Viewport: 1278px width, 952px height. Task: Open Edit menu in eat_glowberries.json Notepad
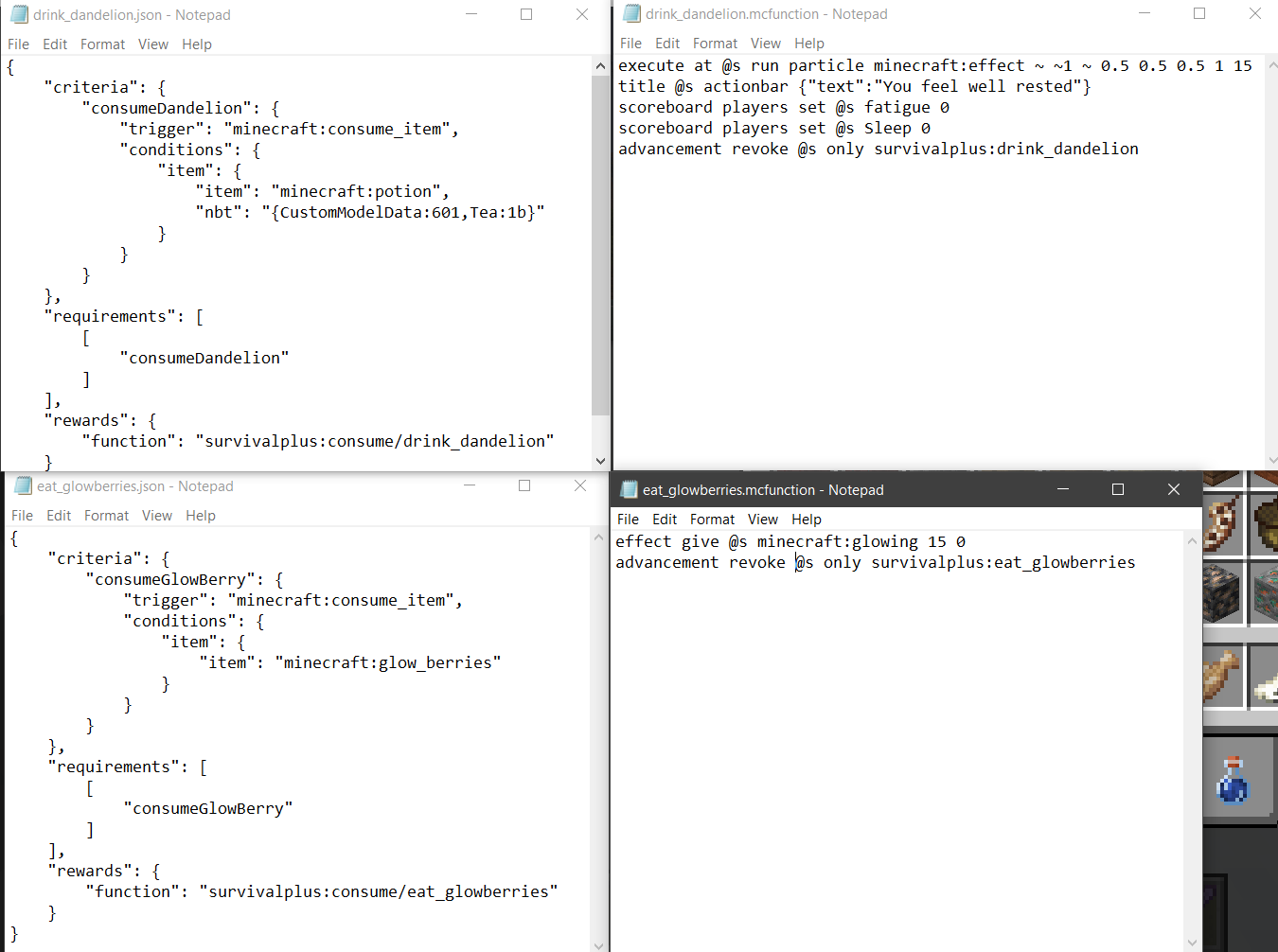59,516
